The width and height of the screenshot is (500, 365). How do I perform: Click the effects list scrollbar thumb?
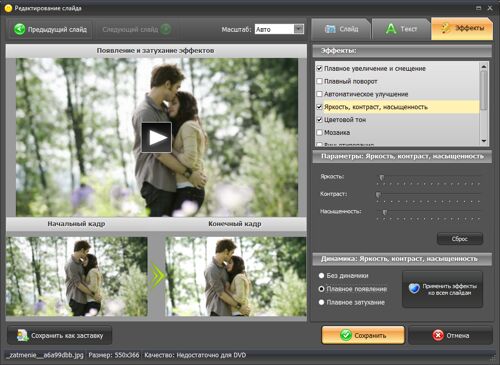click(x=484, y=90)
